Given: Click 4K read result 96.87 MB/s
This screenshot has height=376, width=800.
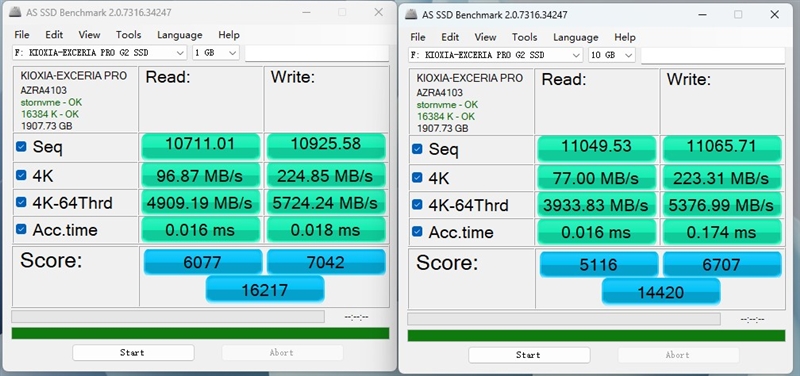Looking at the screenshot, I should point(201,176).
